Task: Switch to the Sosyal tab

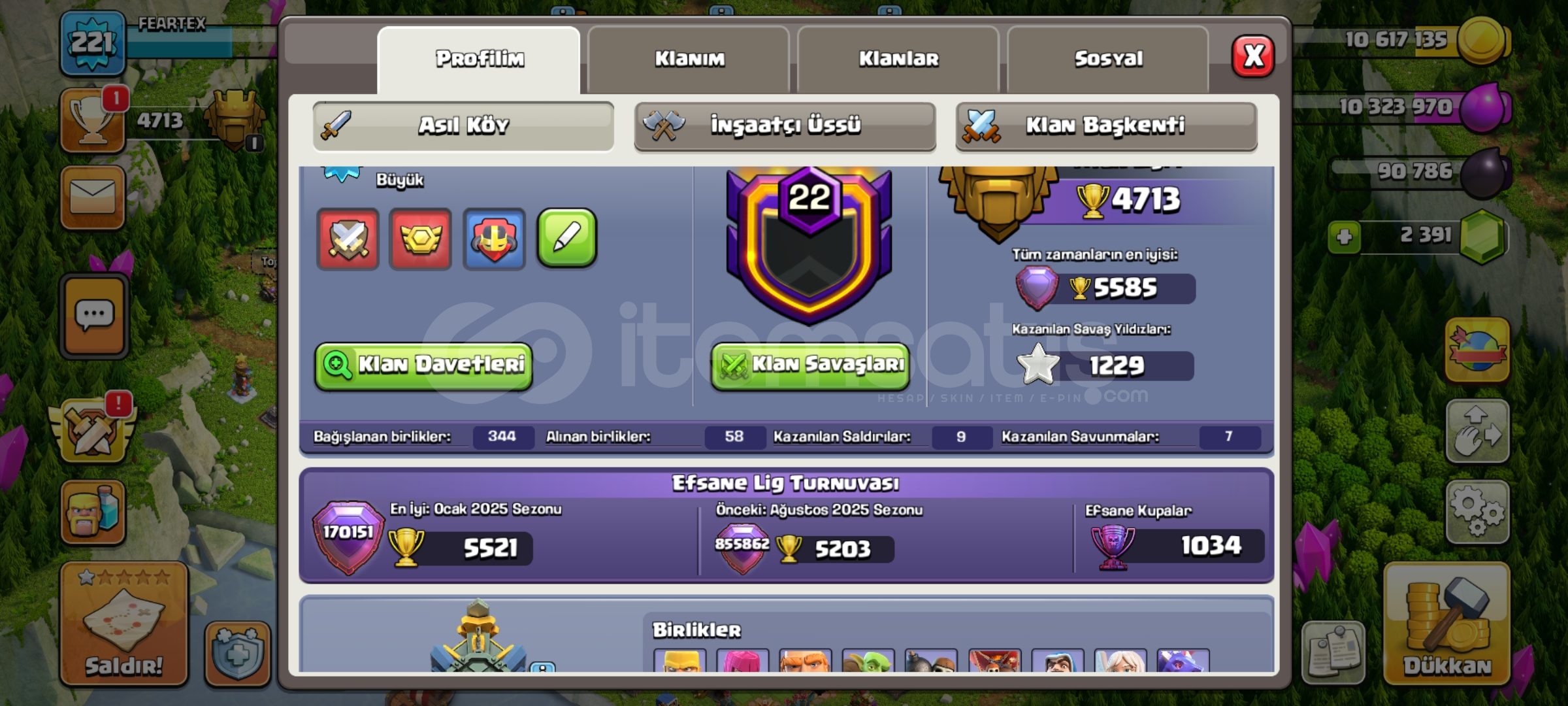Action: tap(1109, 59)
